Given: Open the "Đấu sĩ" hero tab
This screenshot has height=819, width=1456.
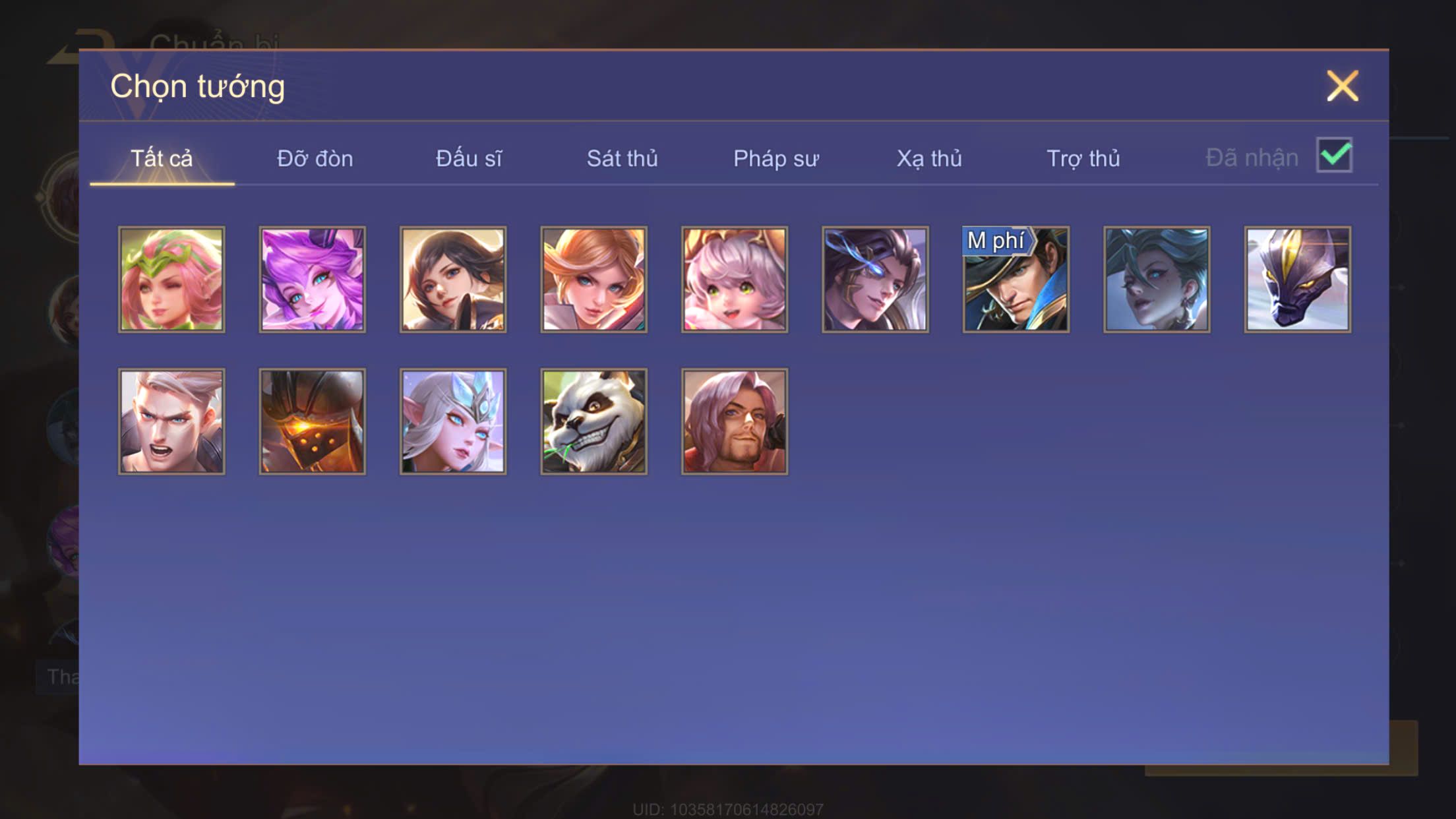Looking at the screenshot, I should pos(469,159).
